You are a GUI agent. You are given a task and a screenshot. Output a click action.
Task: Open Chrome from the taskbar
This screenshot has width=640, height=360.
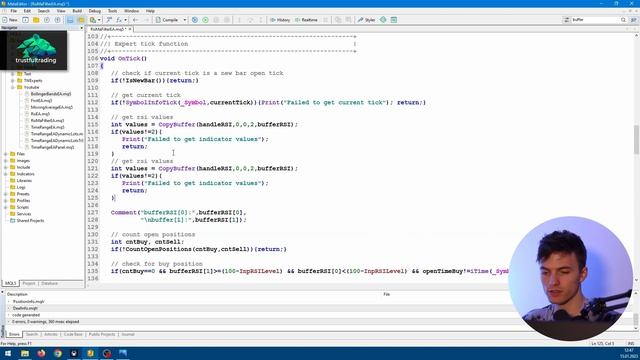[58, 353]
